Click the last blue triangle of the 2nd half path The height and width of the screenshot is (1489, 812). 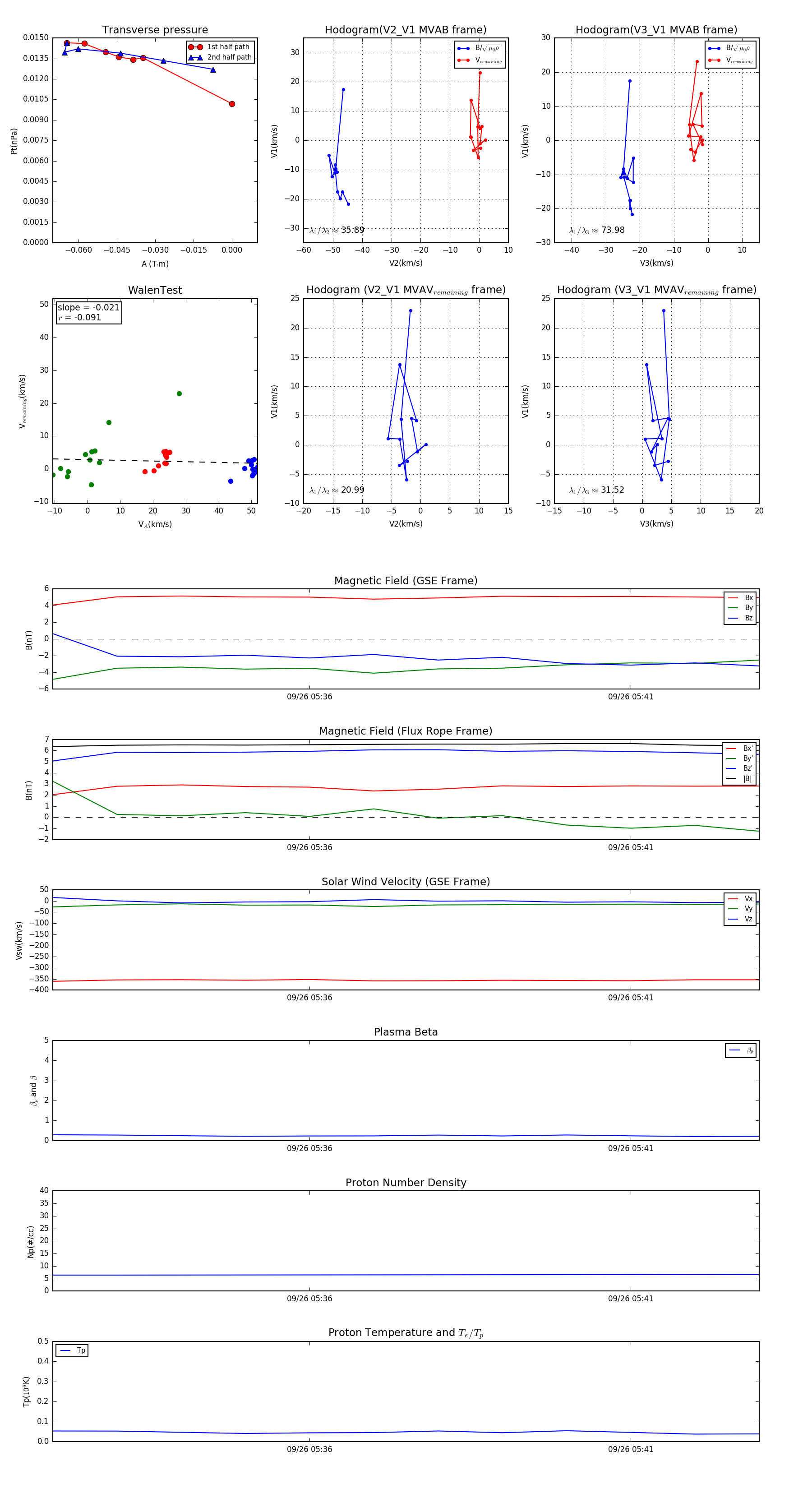tap(213, 70)
